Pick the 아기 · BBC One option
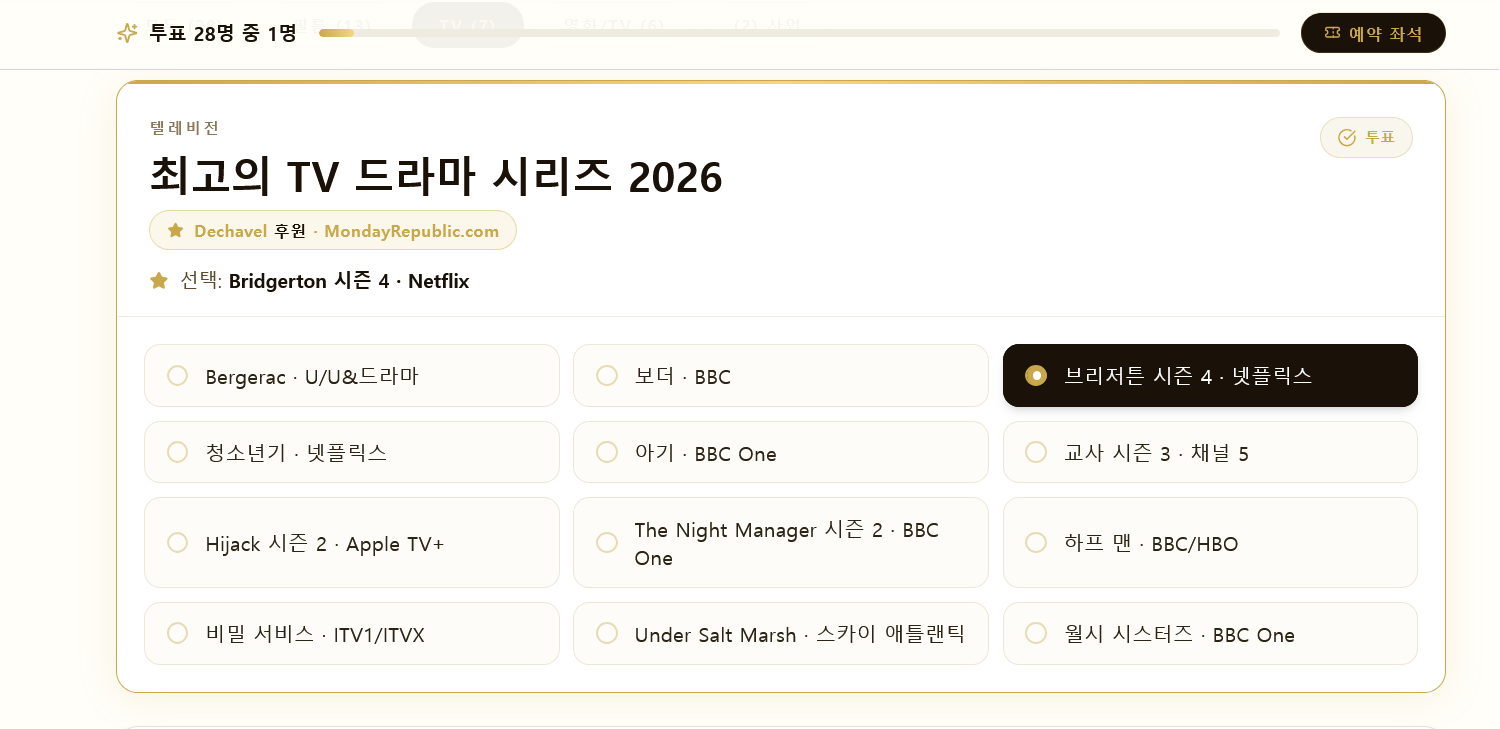 [781, 452]
